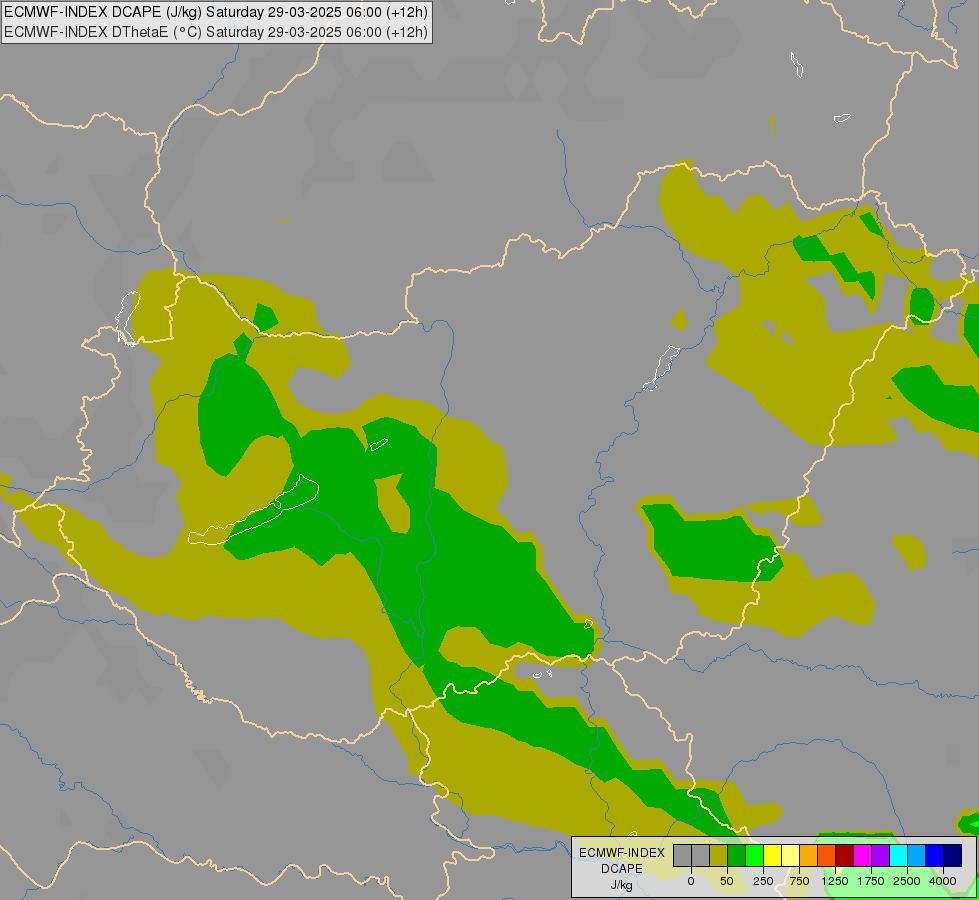Screen dimensions: 979x900
Task: Click the olive DCAPE legend swatch
Action: pos(719,855)
